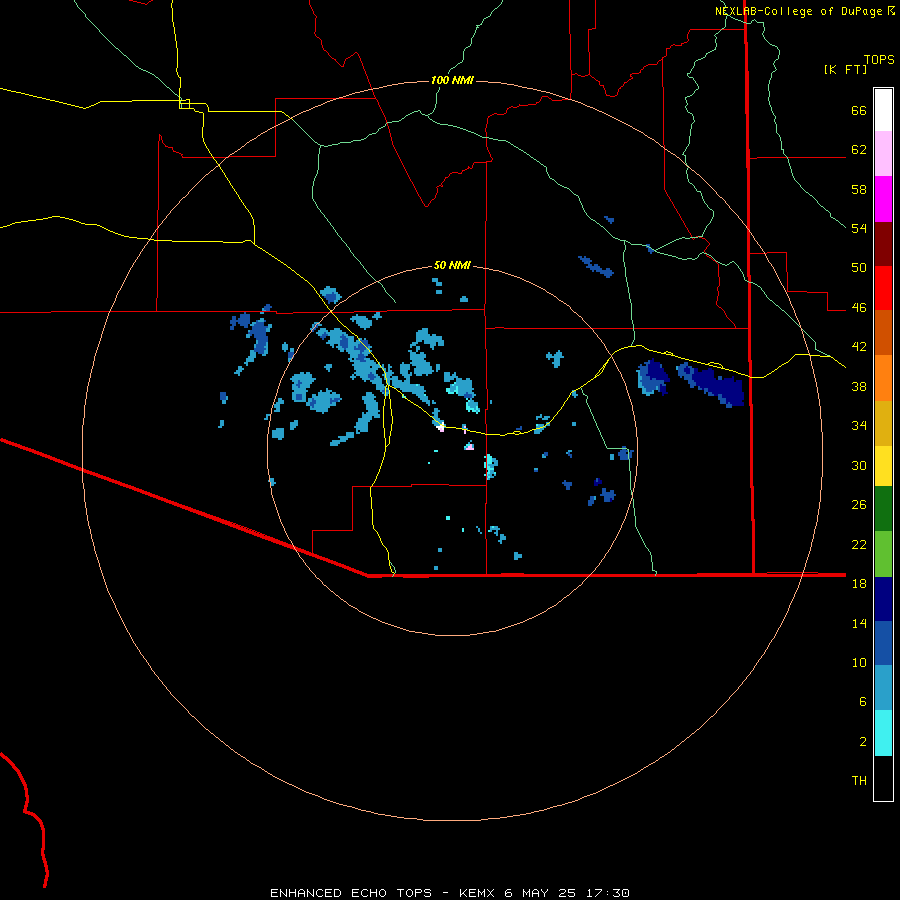
Task: Click the 17:30 timestamp in caption
Action: coord(608,893)
